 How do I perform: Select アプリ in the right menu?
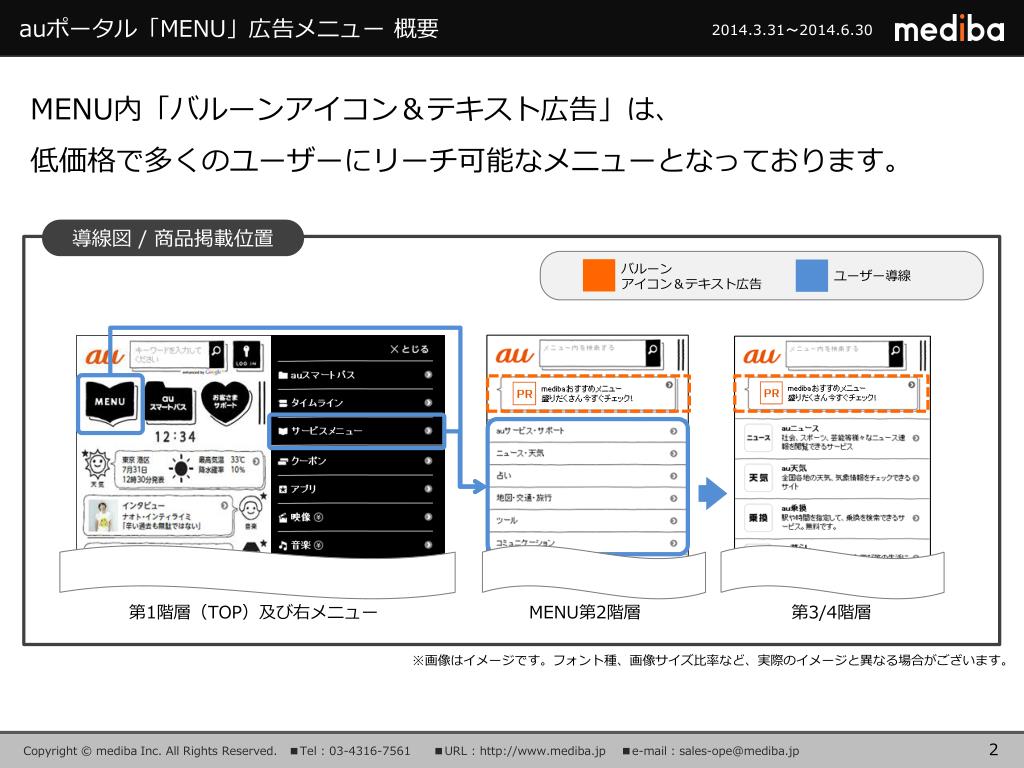click(355, 488)
